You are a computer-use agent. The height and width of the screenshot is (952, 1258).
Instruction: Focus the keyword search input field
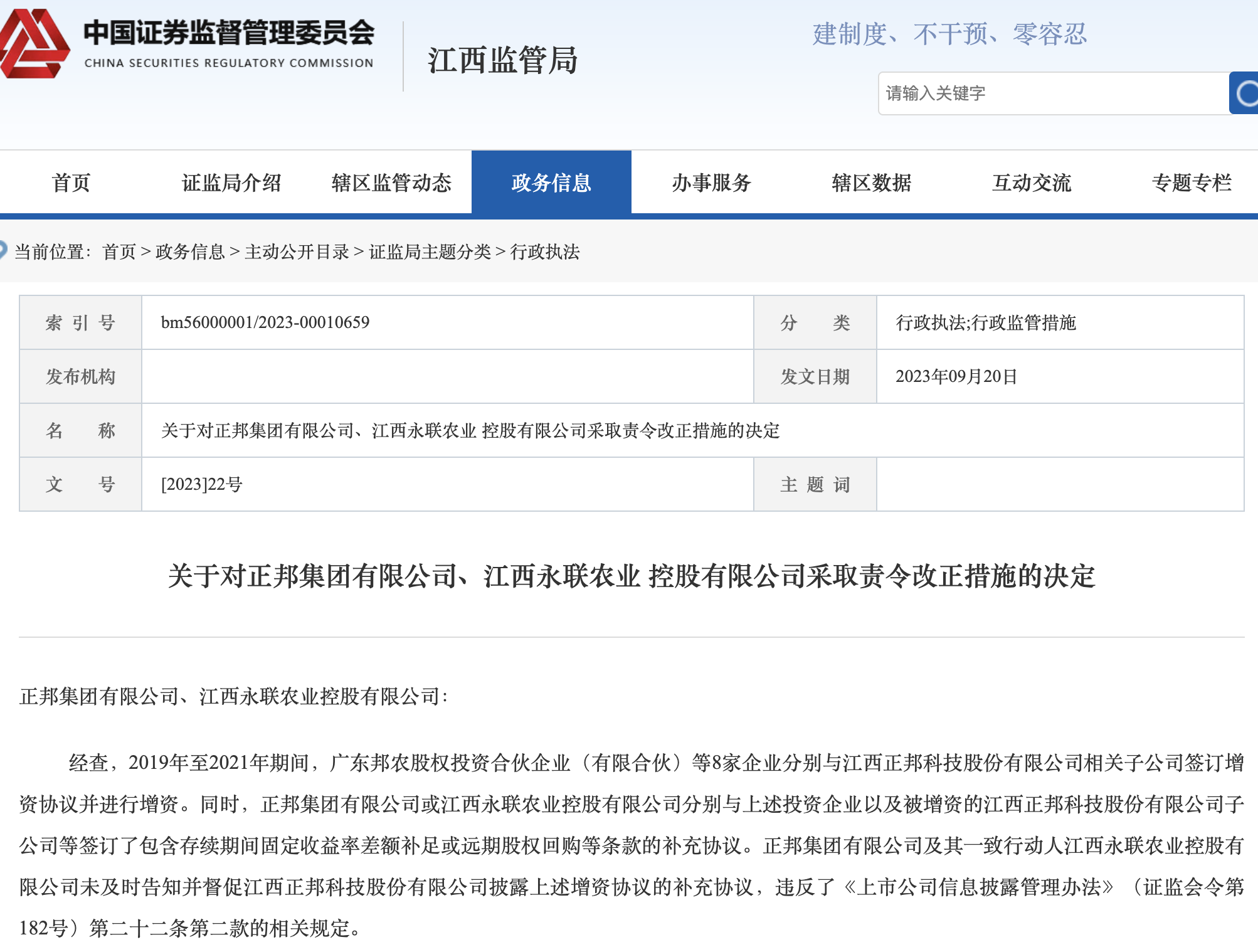click(1053, 93)
